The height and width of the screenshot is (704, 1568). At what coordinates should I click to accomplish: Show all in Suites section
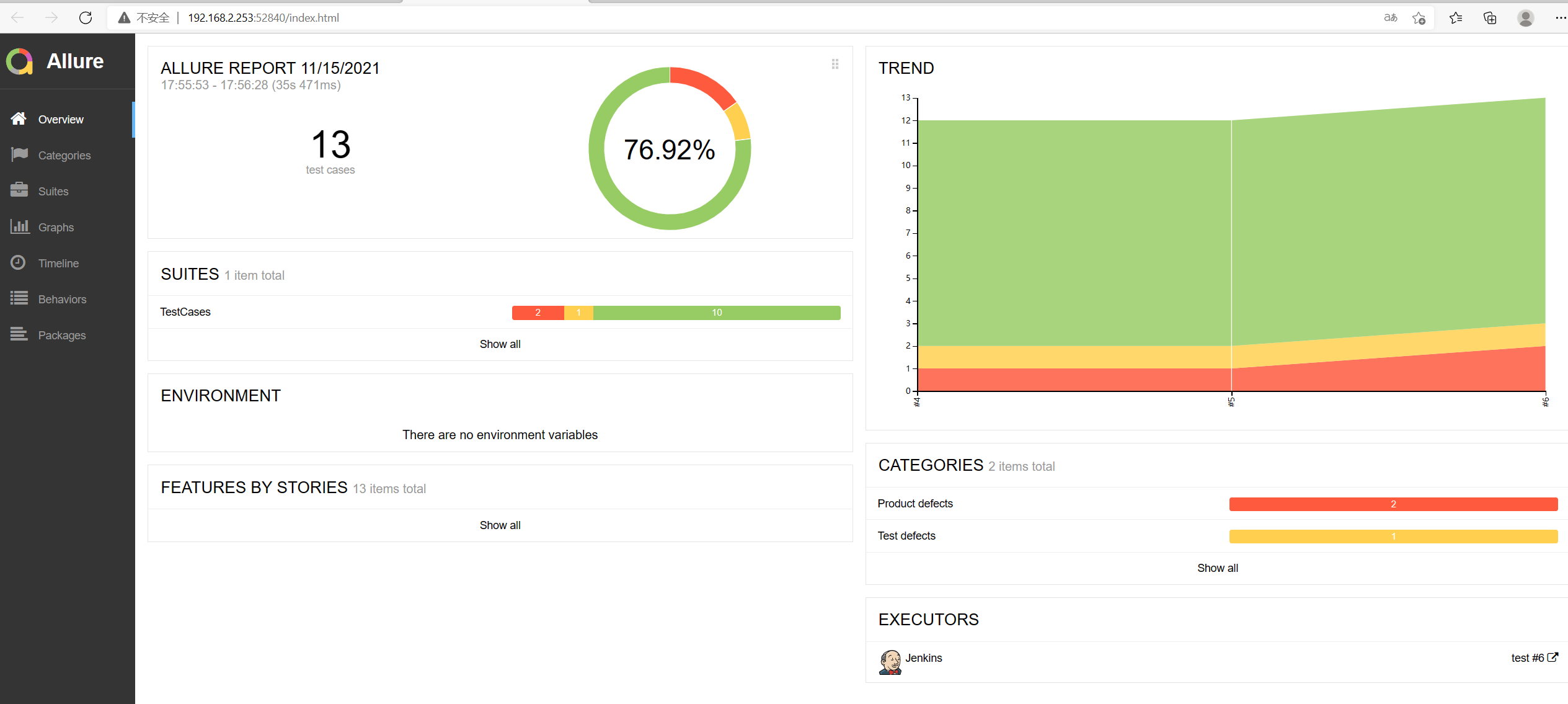pos(500,344)
